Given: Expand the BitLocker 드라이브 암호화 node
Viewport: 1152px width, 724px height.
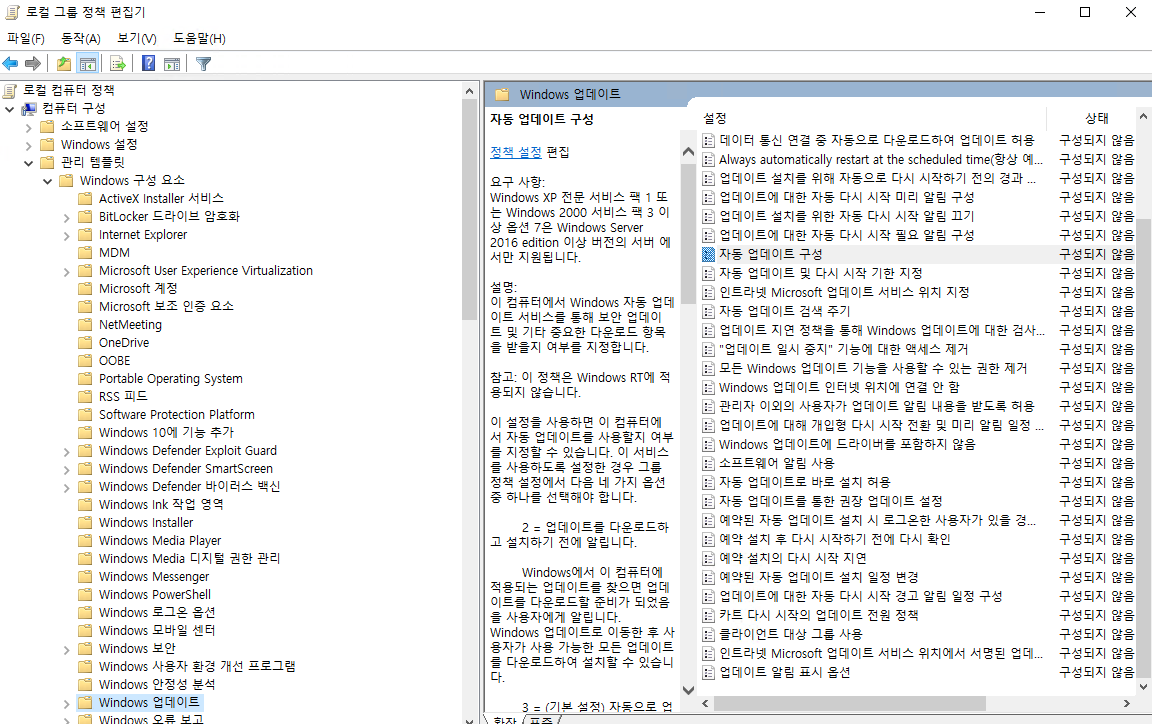Looking at the screenshot, I should (x=67, y=218).
